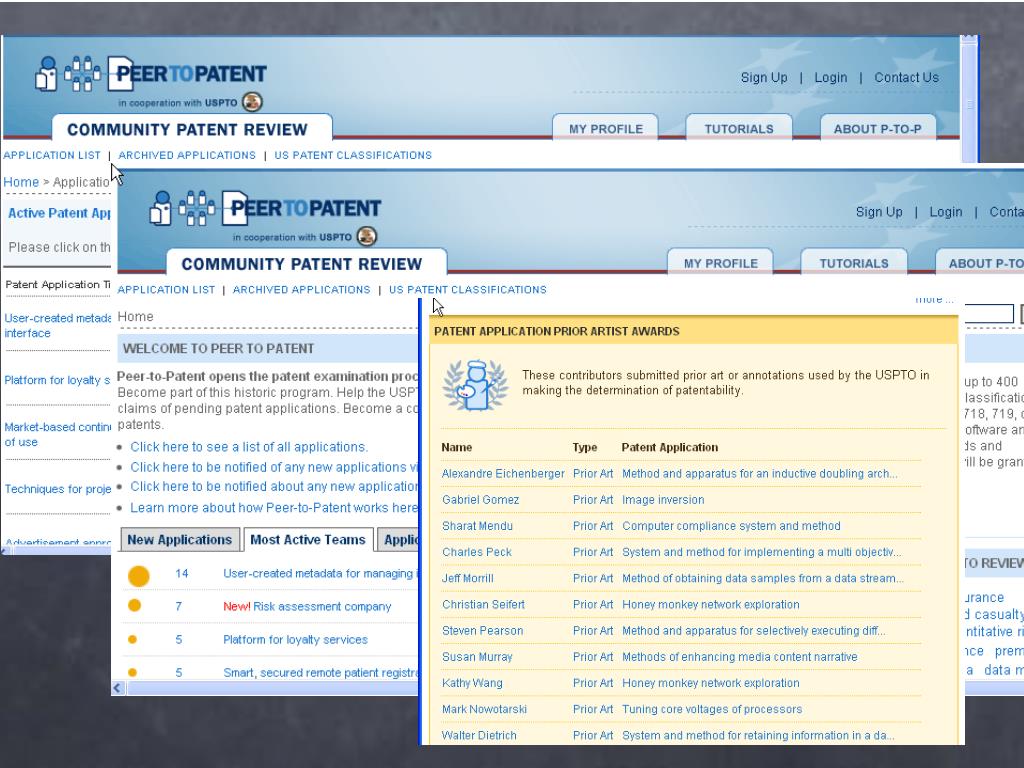Open Mark Nowotarski contributor profile
This screenshot has height=768, width=1024.
[x=484, y=709]
